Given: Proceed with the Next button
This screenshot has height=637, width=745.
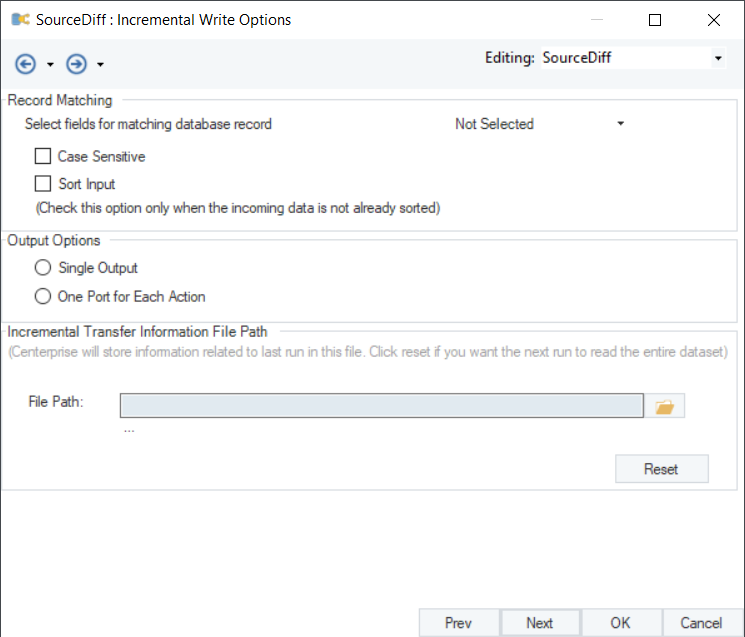Looking at the screenshot, I should click(540, 622).
